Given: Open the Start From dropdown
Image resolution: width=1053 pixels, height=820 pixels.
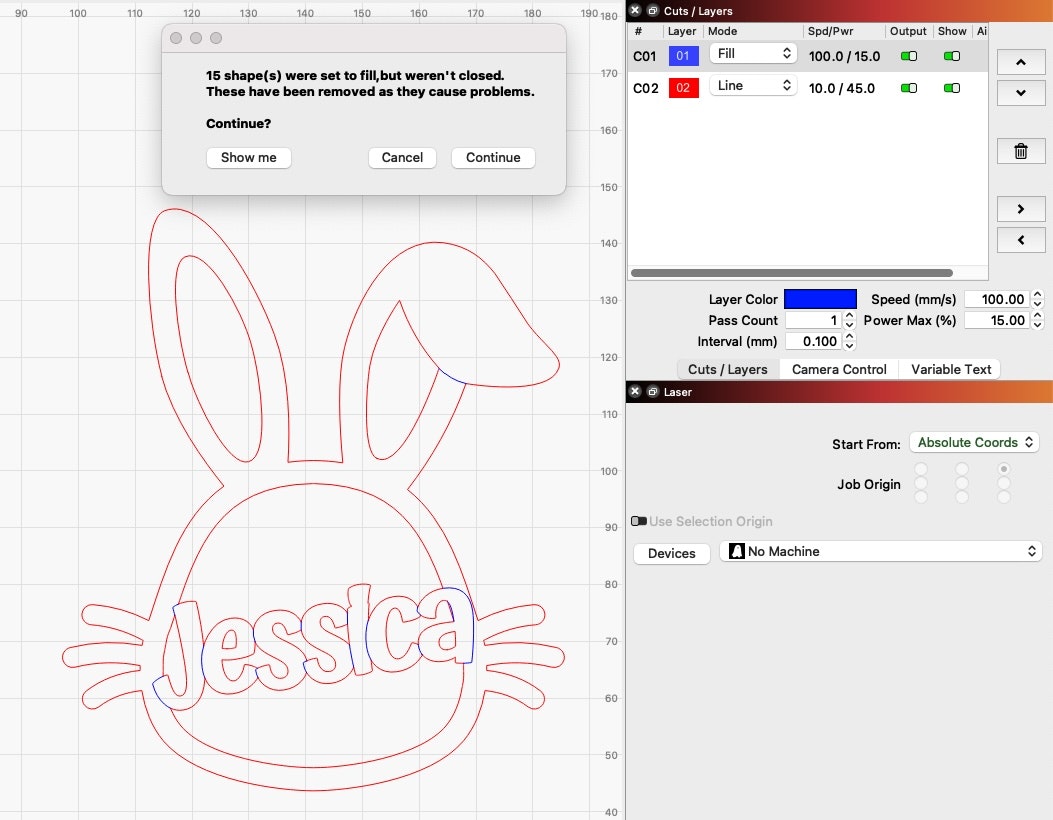Looking at the screenshot, I should [973, 442].
